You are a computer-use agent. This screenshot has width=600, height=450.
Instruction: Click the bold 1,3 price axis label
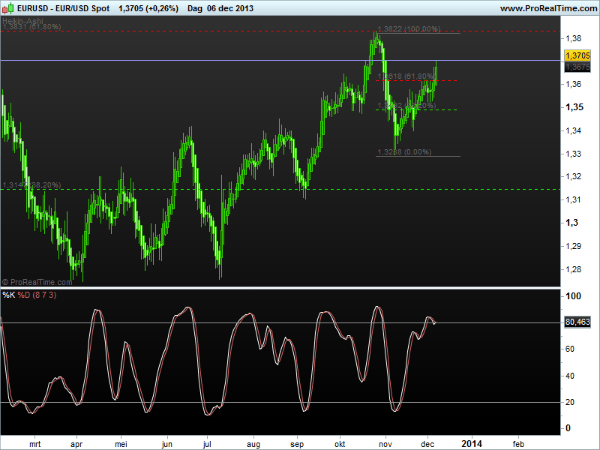(x=572, y=223)
